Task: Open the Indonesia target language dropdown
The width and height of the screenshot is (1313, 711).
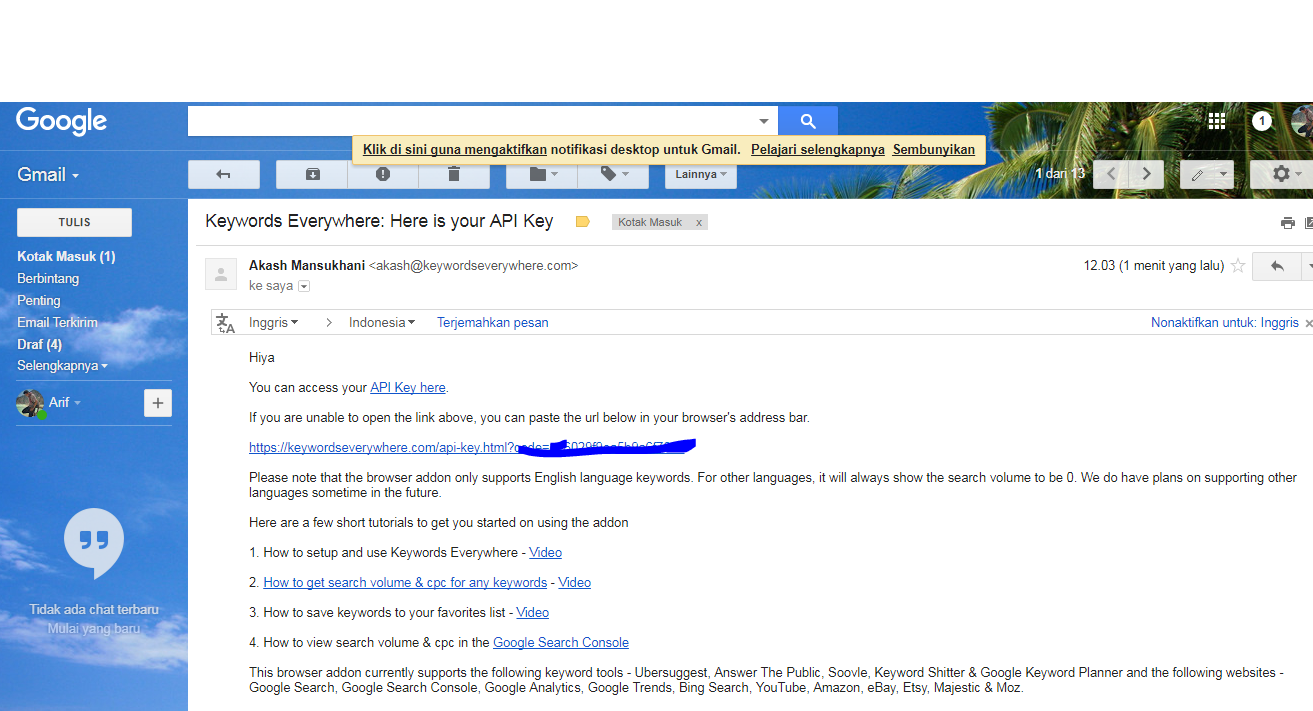Action: pos(383,322)
